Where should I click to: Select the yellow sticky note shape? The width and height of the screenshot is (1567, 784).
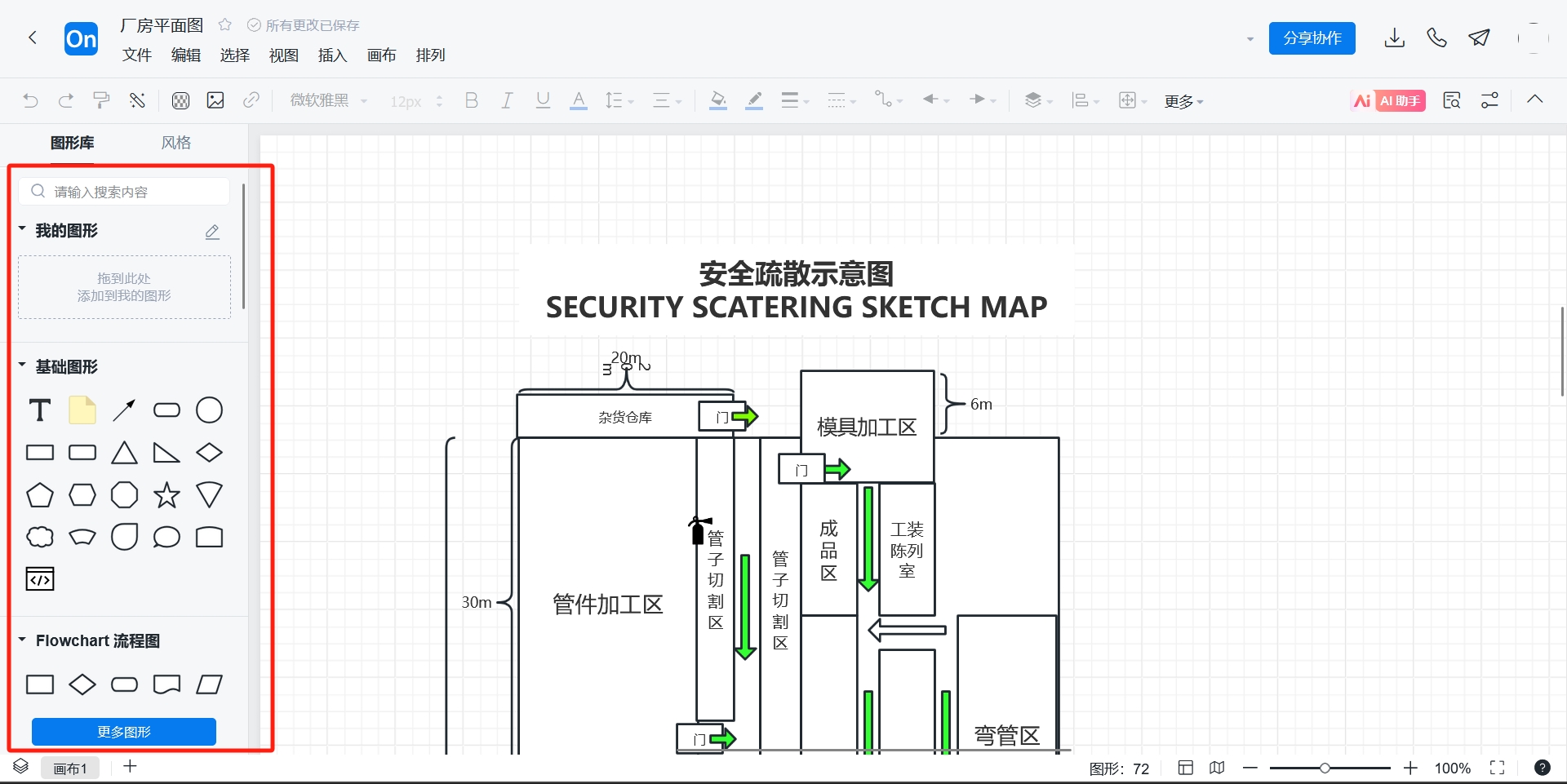click(82, 410)
